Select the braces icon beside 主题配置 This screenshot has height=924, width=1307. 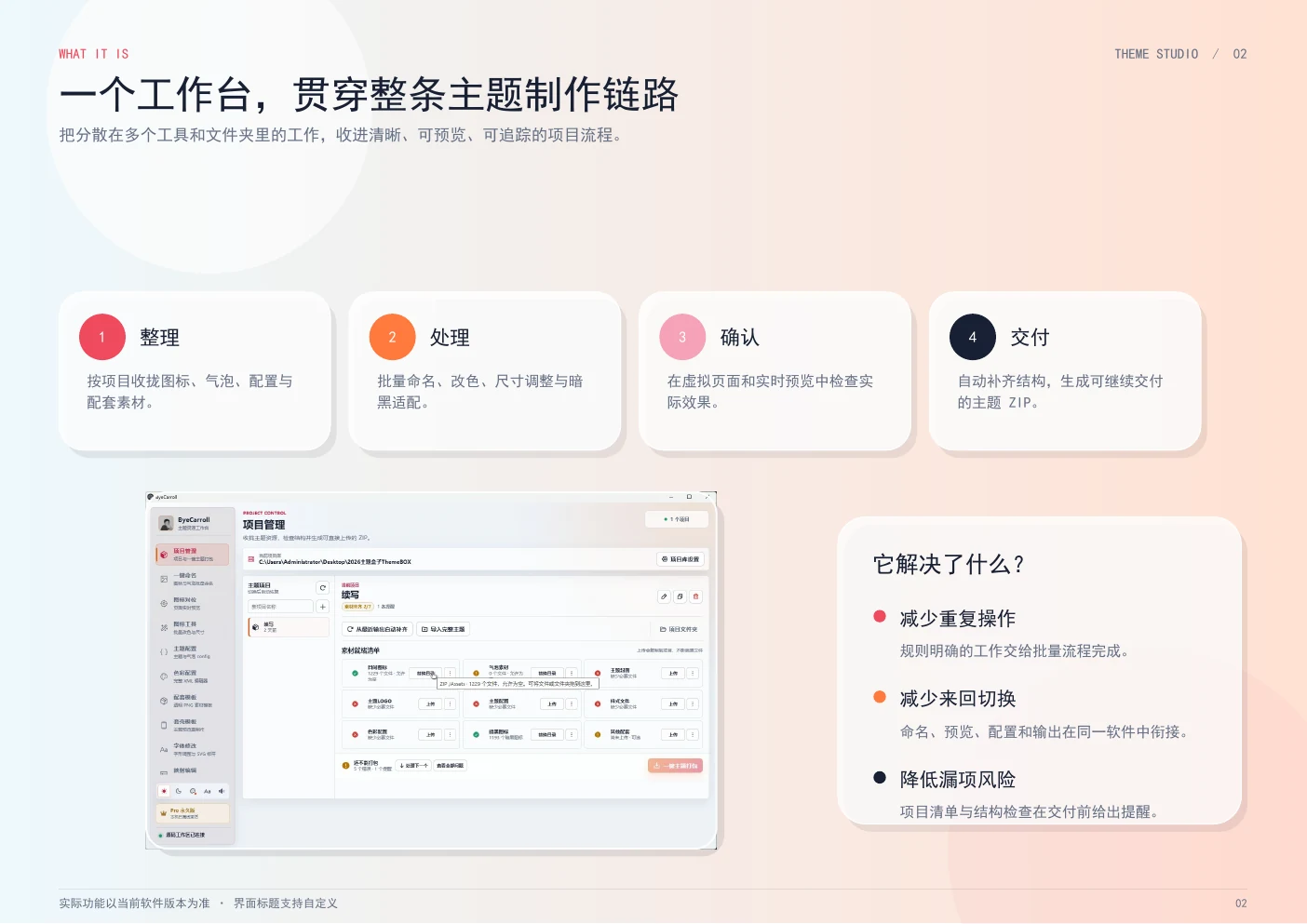click(x=164, y=651)
